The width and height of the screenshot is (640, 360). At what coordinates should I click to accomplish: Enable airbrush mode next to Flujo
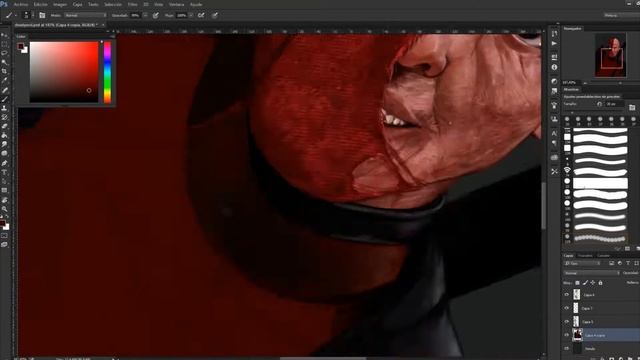pyautogui.click(x=201, y=15)
